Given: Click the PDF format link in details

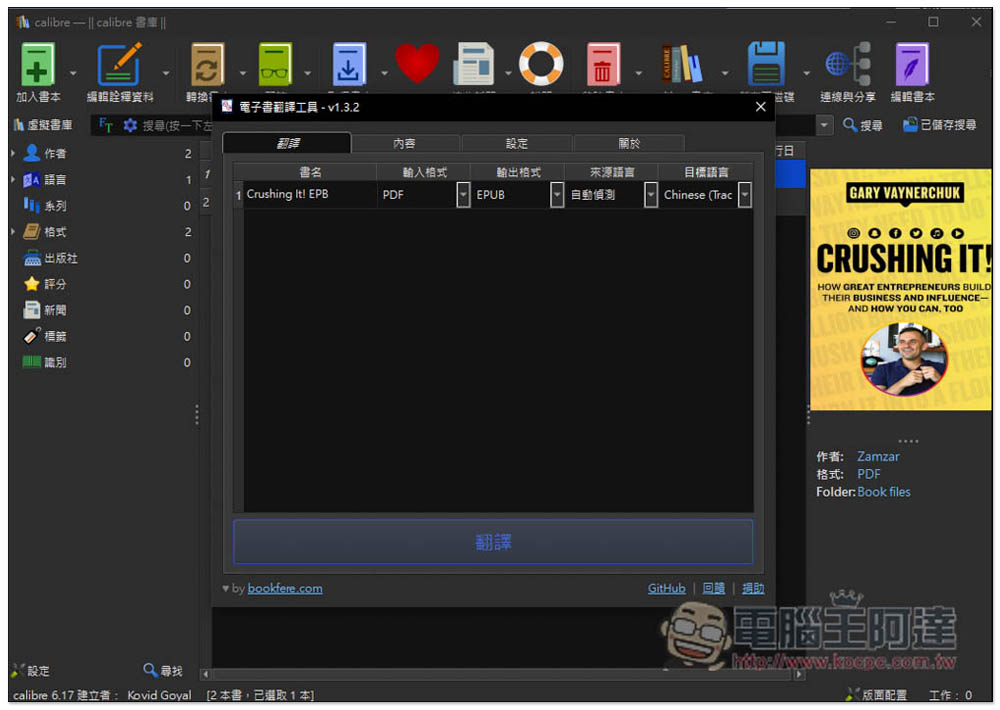Looking at the screenshot, I should tap(868, 474).
